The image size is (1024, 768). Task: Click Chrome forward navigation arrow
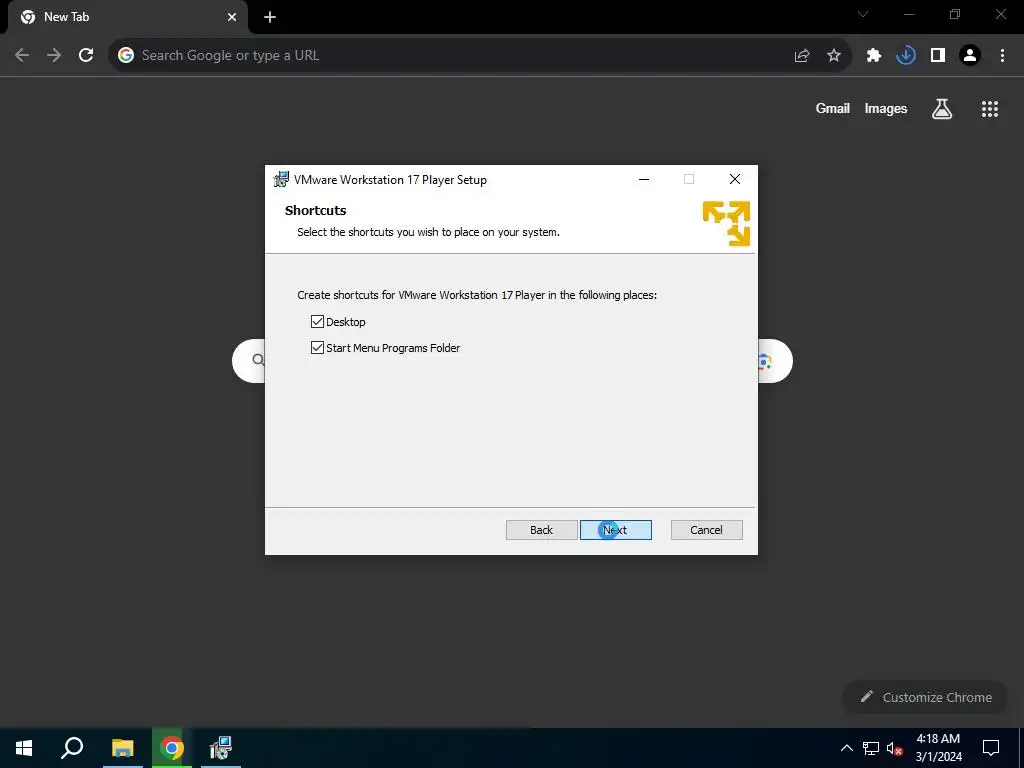click(54, 55)
